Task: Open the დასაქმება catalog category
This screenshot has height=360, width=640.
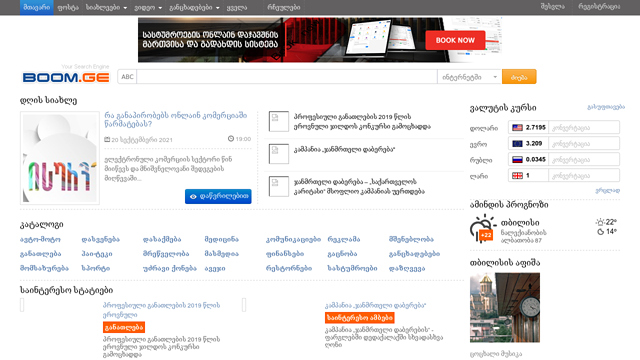Action: coord(162,240)
